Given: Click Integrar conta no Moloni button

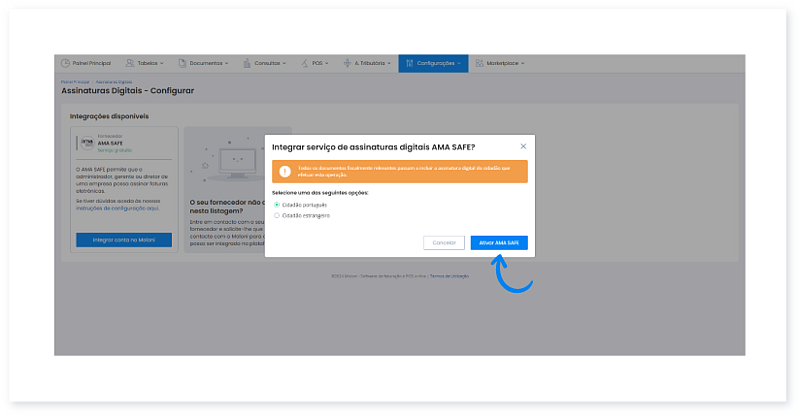Looking at the screenshot, I should tap(124, 240).
